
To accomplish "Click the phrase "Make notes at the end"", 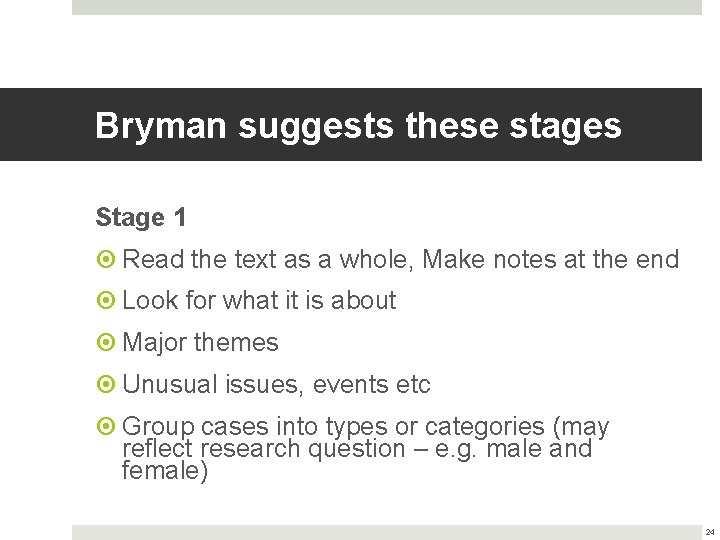I will [551, 260].
